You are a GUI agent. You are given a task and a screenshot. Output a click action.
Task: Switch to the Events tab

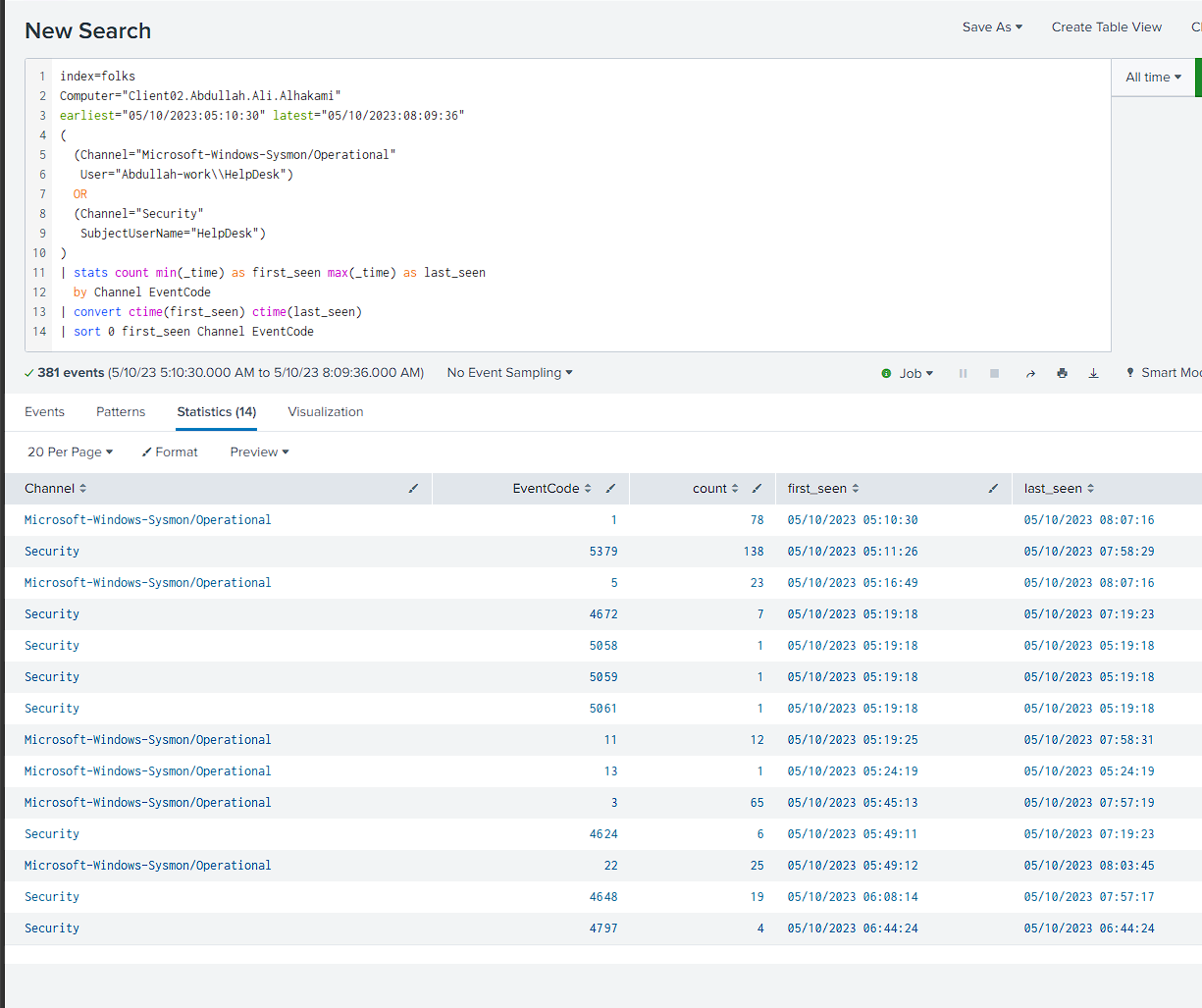(x=44, y=412)
